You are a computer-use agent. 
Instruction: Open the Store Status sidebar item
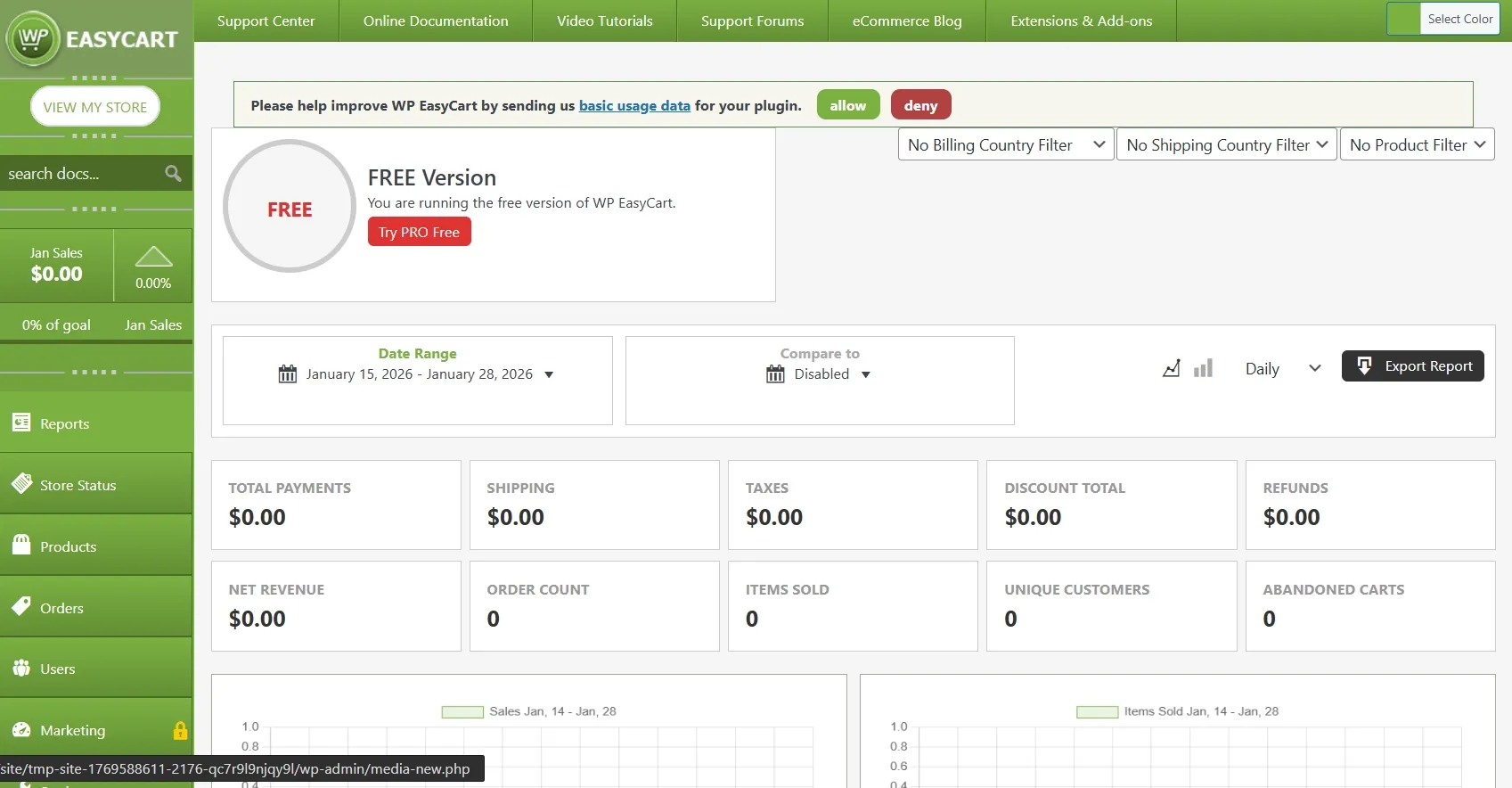click(96, 484)
